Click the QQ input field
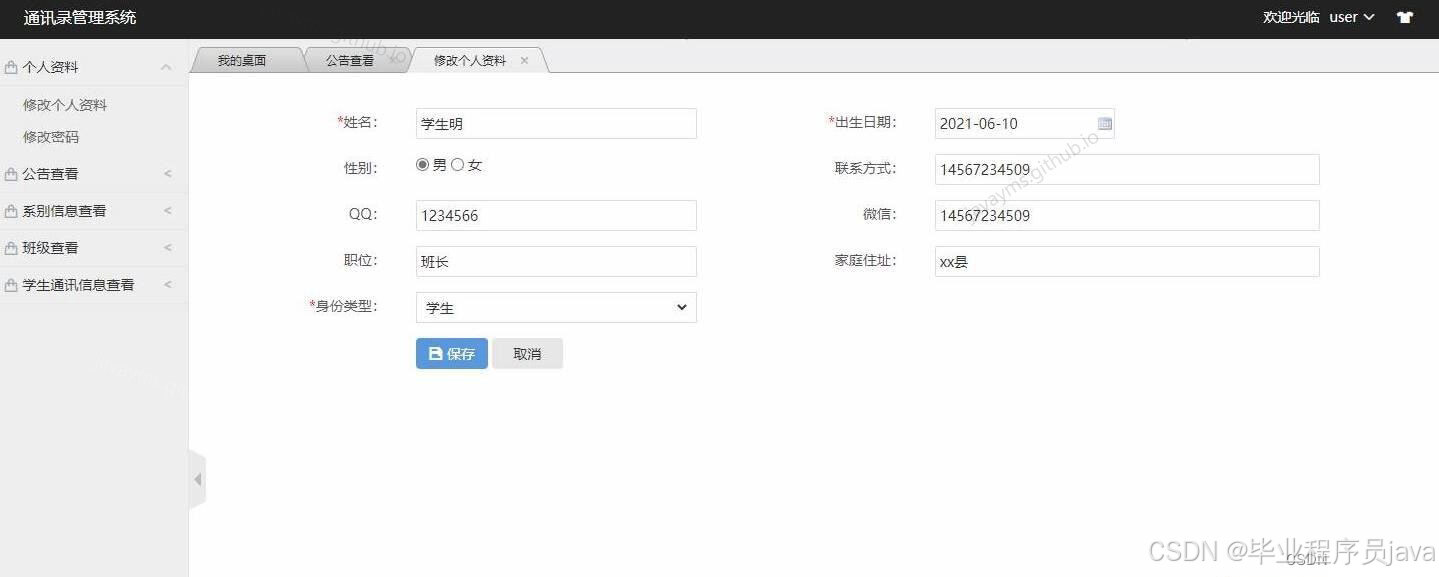Viewport: 1439px width, 577px height. (556, 215)
